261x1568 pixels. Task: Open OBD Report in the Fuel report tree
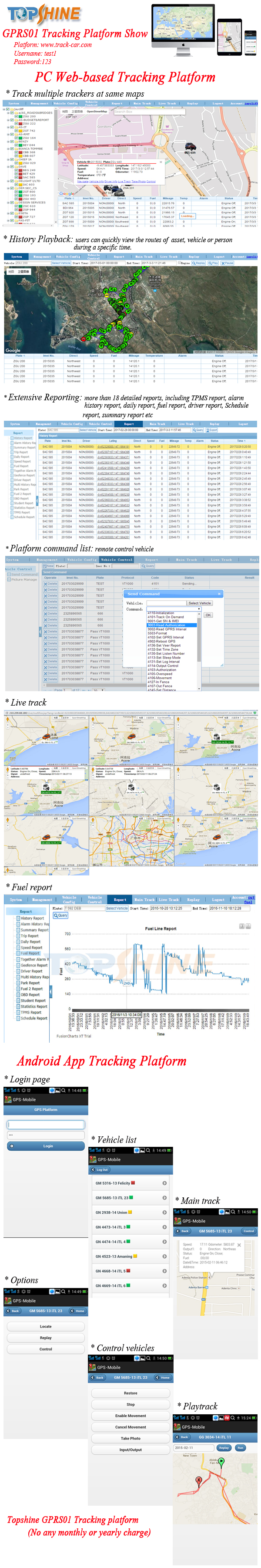[x=30, y=994]
